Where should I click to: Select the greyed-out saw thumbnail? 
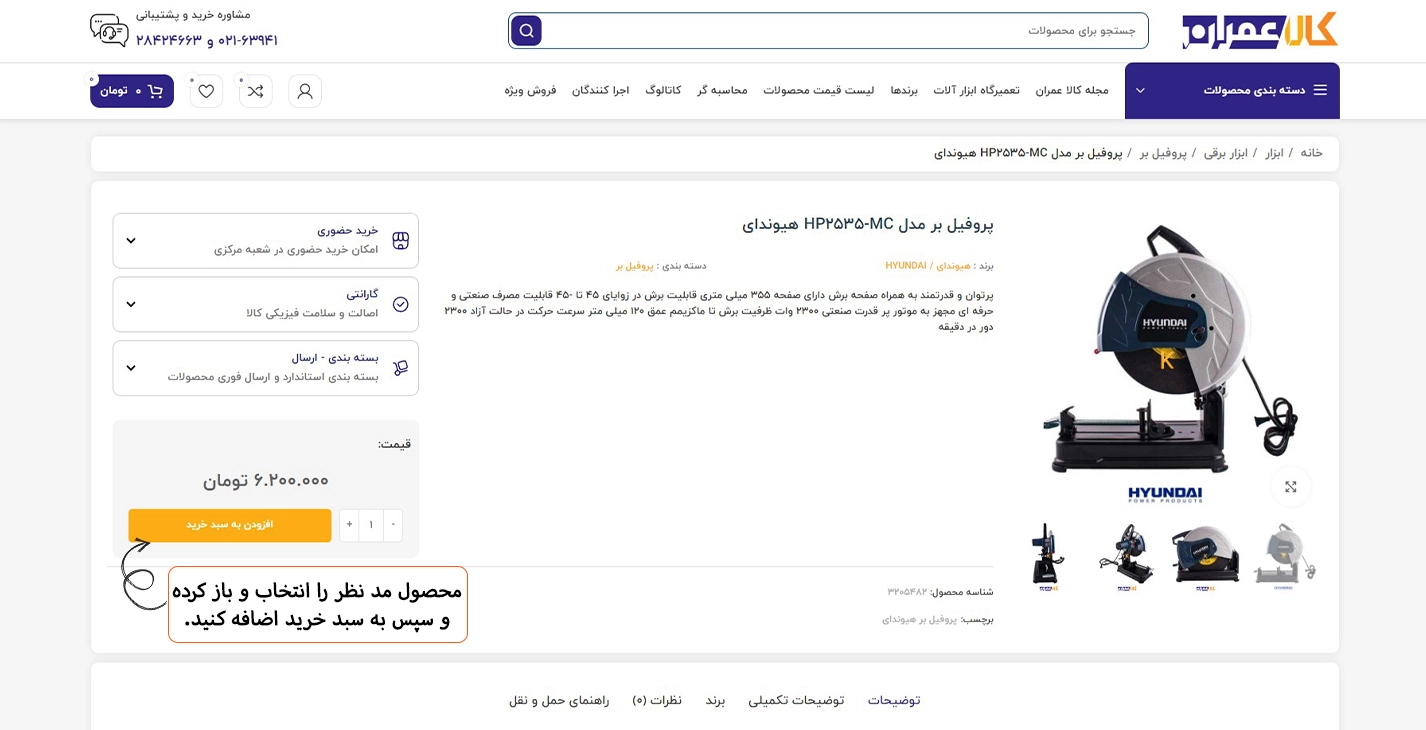(1284, 555)
